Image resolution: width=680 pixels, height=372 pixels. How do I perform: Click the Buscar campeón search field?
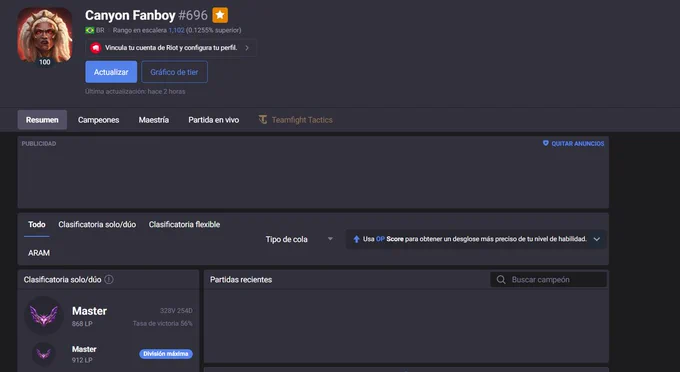(x=549, y=280)
